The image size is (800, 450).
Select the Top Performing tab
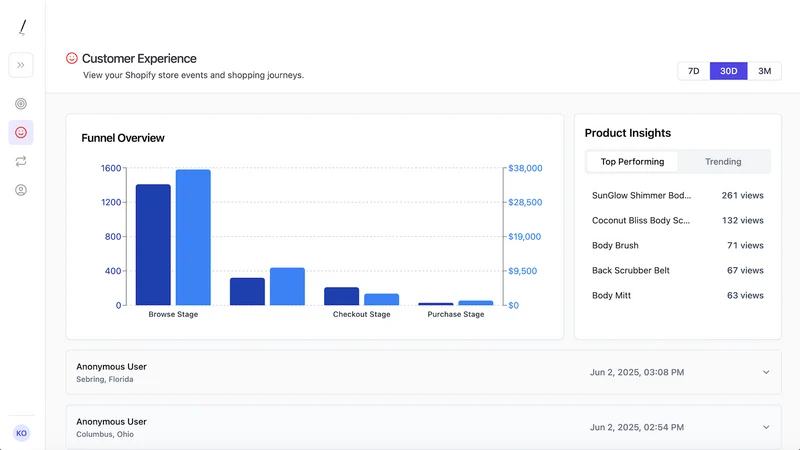point(632,162)
